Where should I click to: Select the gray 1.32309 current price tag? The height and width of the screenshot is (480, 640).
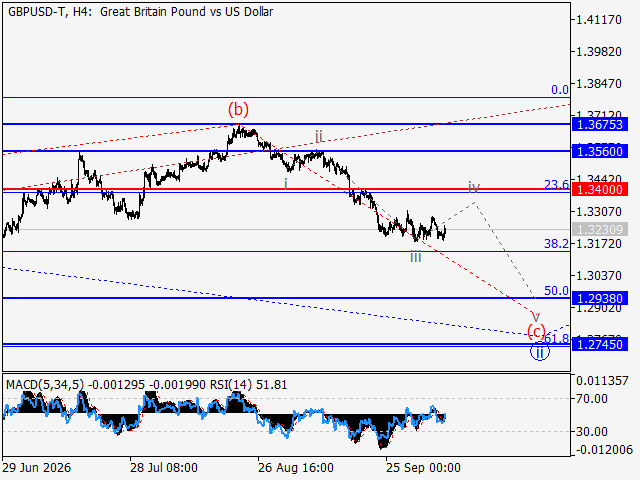point(600,229)
